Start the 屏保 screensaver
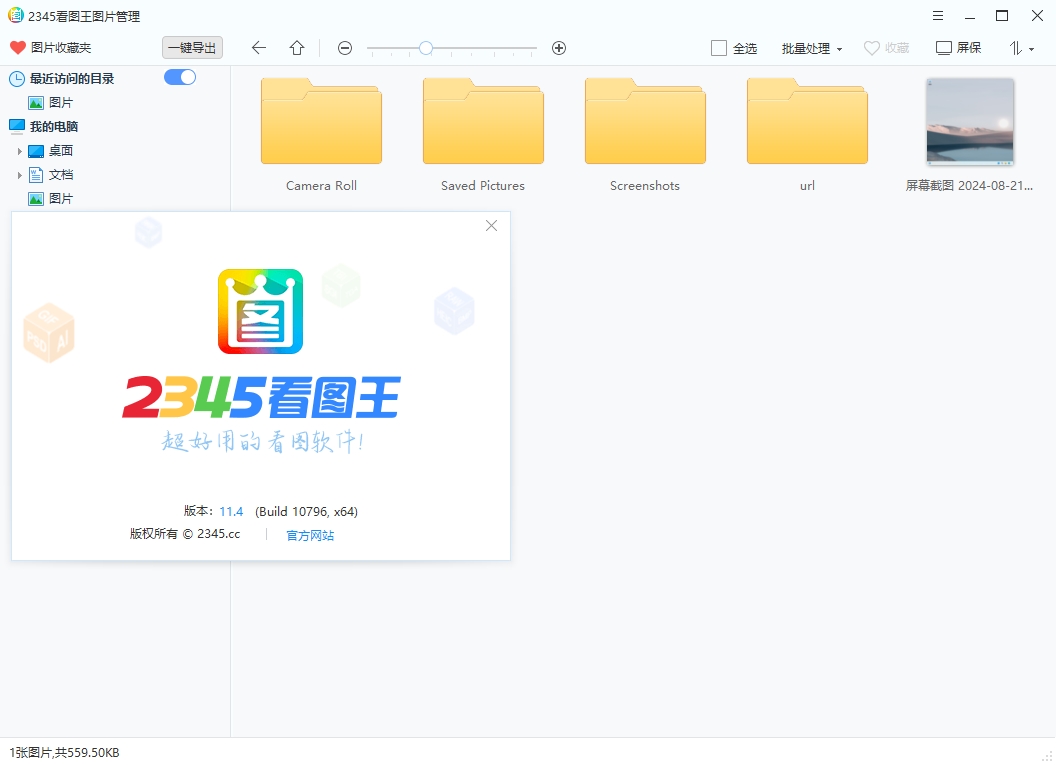 tap(958, 48)
